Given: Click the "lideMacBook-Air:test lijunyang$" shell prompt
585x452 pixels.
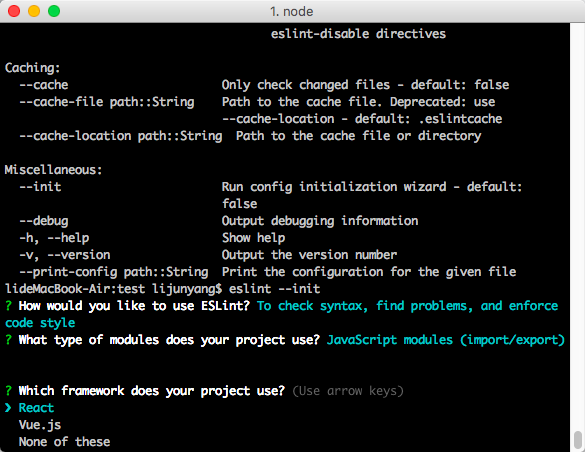Looking at the screenshot, I should point(114,289).
